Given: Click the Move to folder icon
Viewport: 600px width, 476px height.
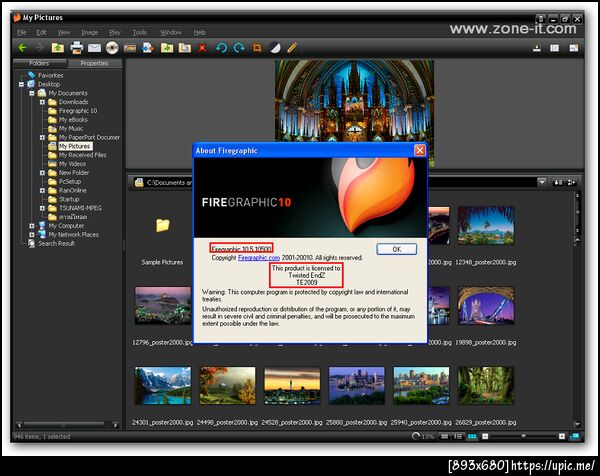Looking at the screenshot, I should (167, 48).
